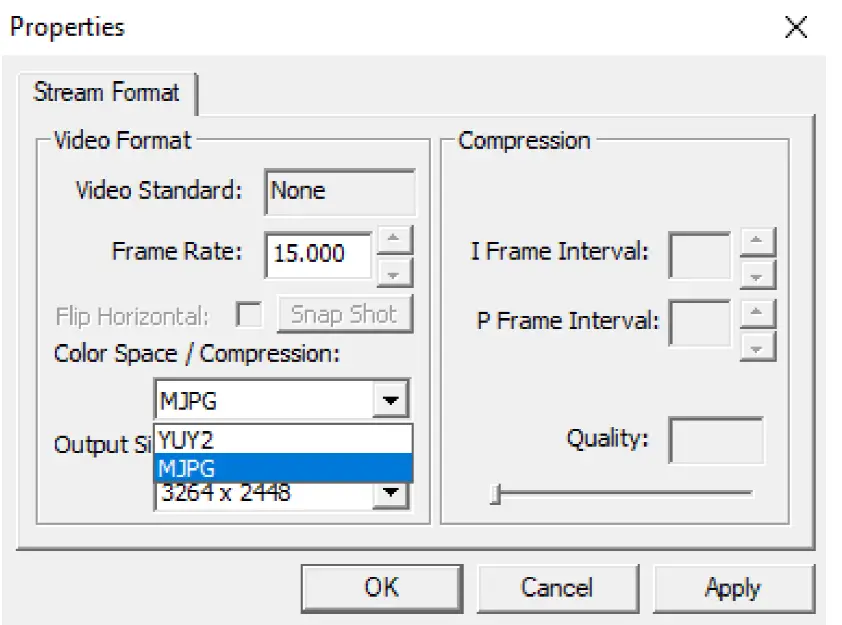
Task: Apply the current stream format settings
Action: click(x=735, y=588)
